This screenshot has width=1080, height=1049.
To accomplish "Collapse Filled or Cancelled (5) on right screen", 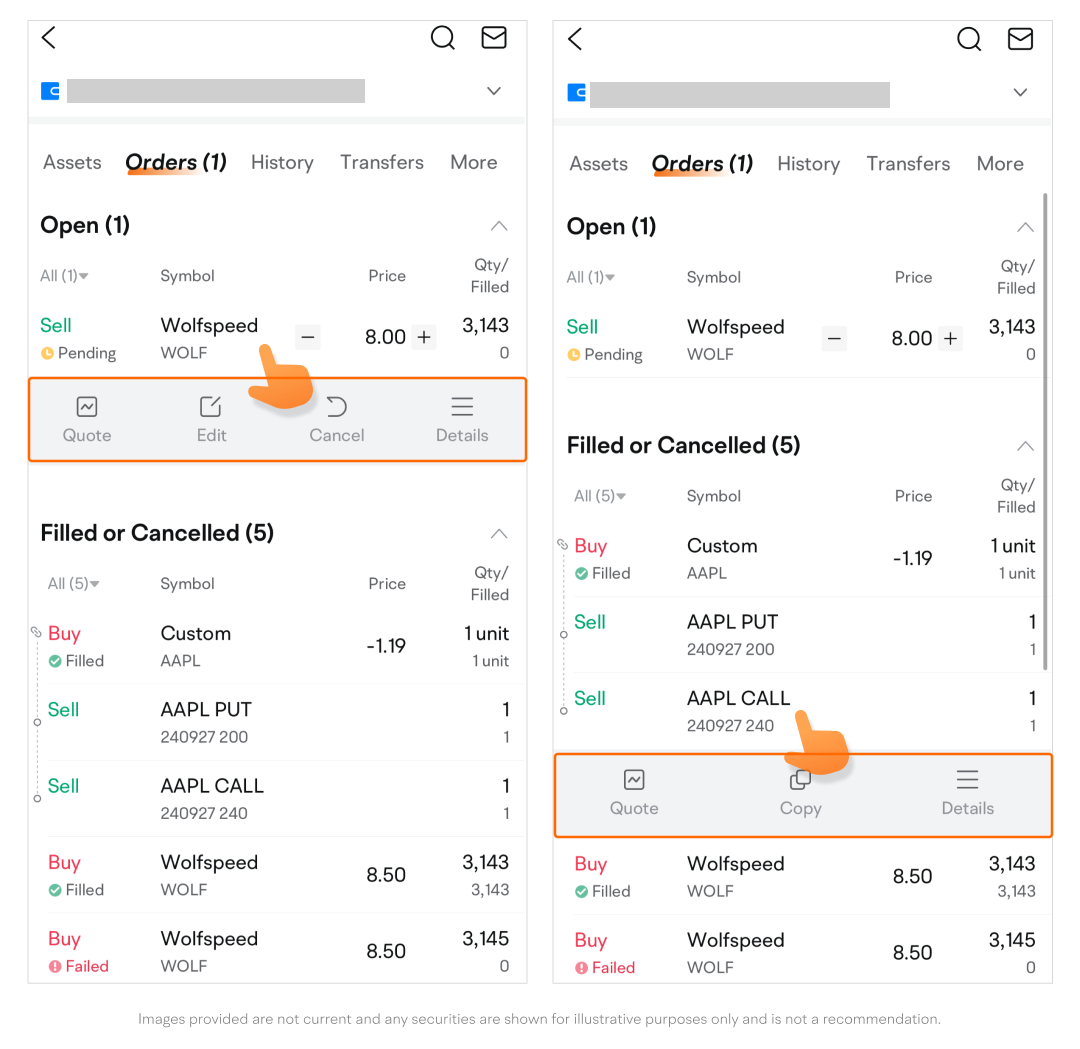I will pos(1025,446).
